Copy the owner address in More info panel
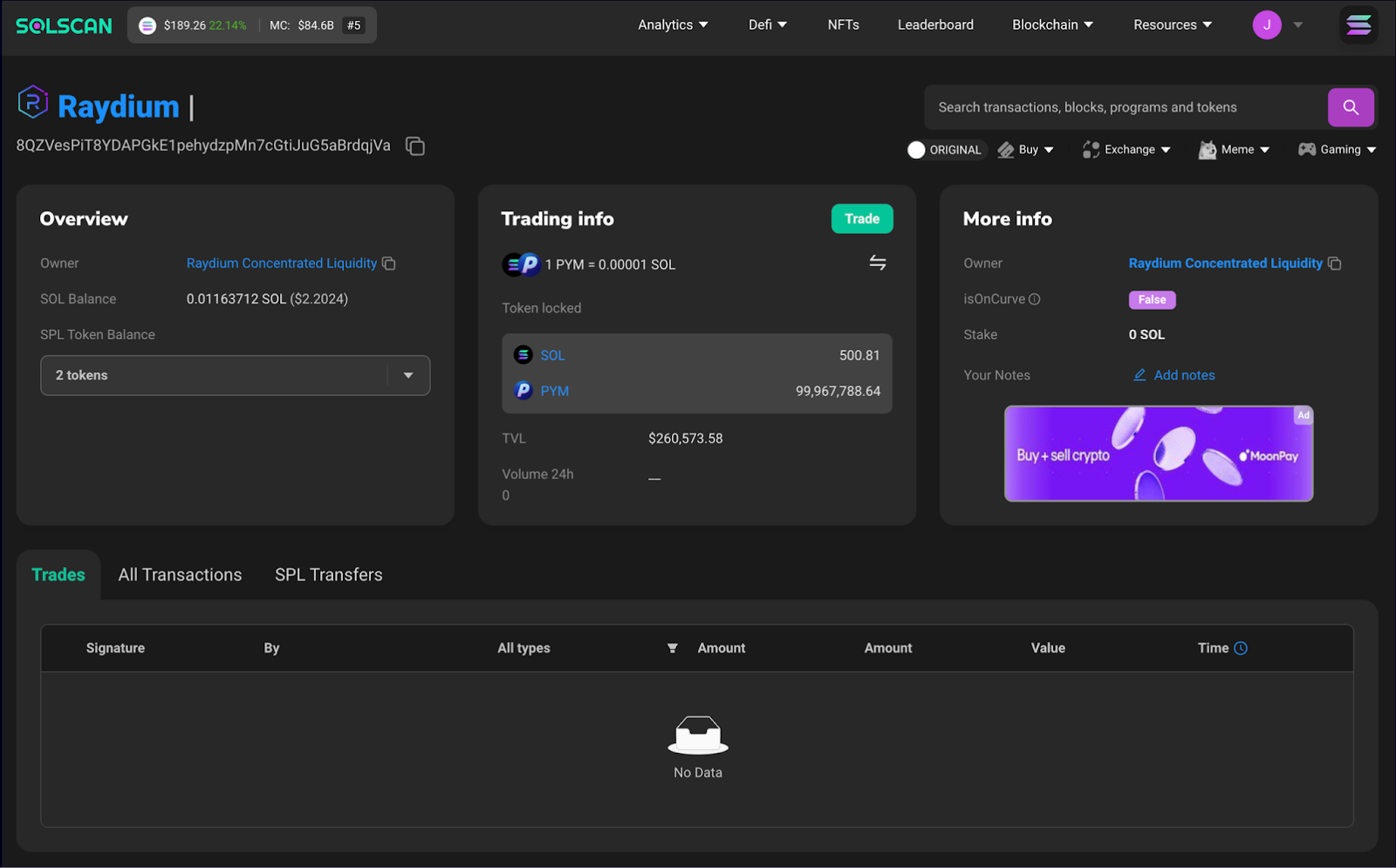Image resolution: width=1396 pixels, height=868 pixels. 1334,263
